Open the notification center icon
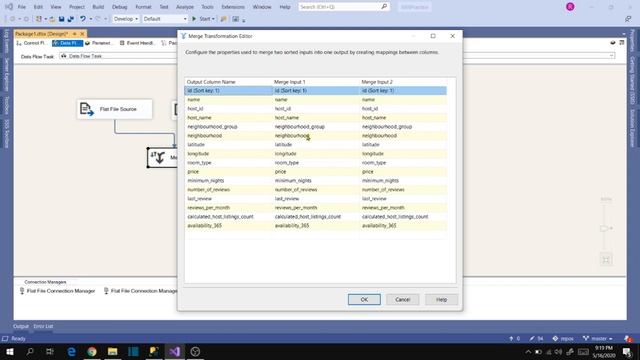640x360 pixels. click(x=627, y=351)
